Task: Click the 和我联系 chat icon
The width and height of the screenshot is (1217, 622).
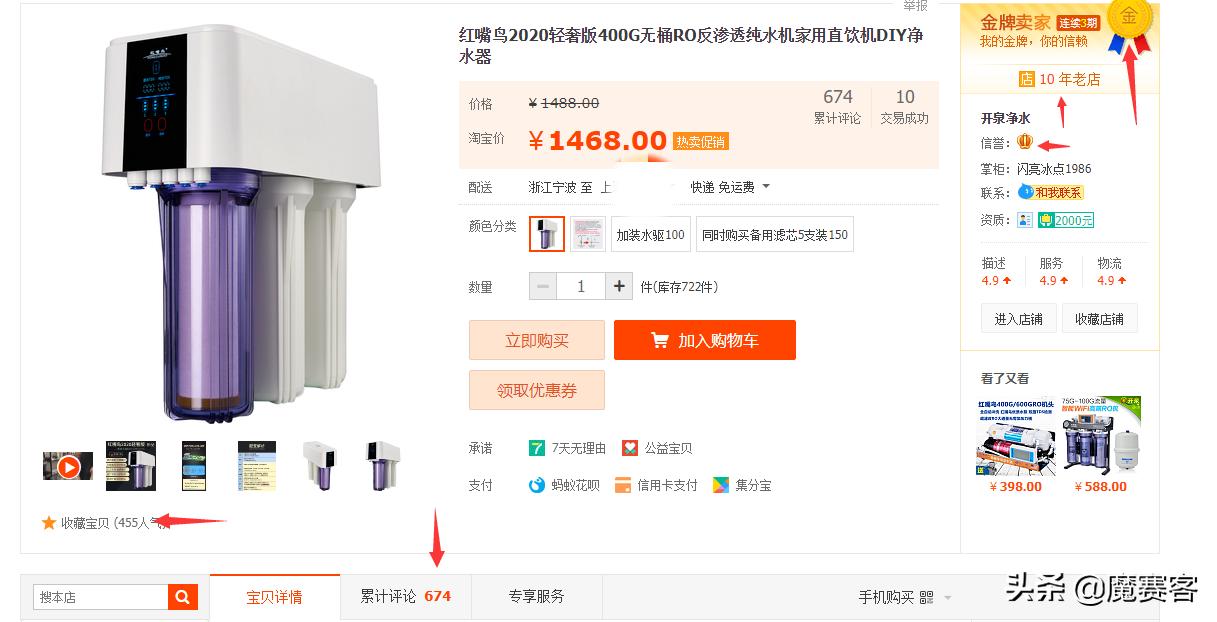Action: [x=1025, y=192]
